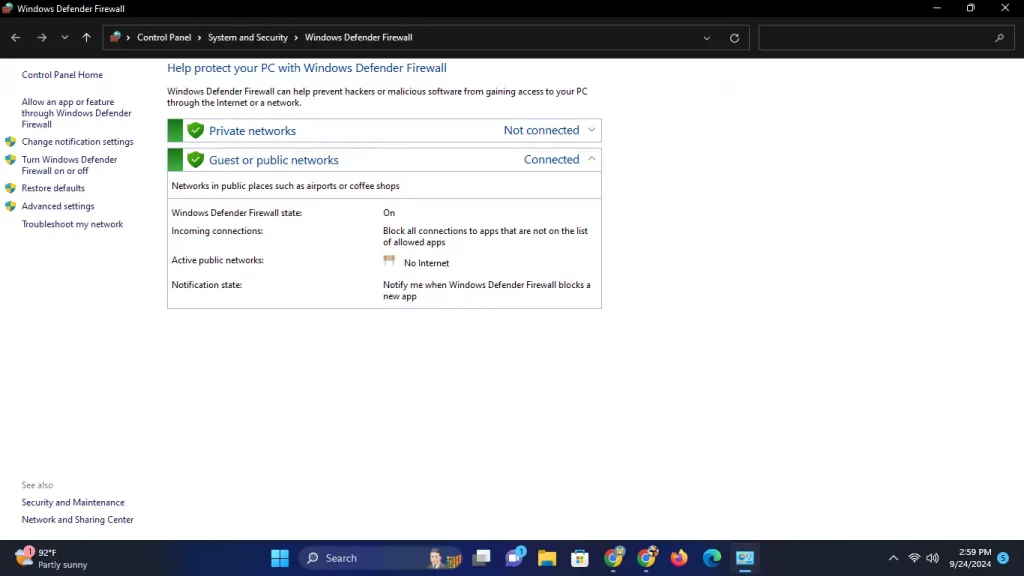The image size is (1024, 576).
Task: Launch Troubleshoot my network
Action: (72, 224)
